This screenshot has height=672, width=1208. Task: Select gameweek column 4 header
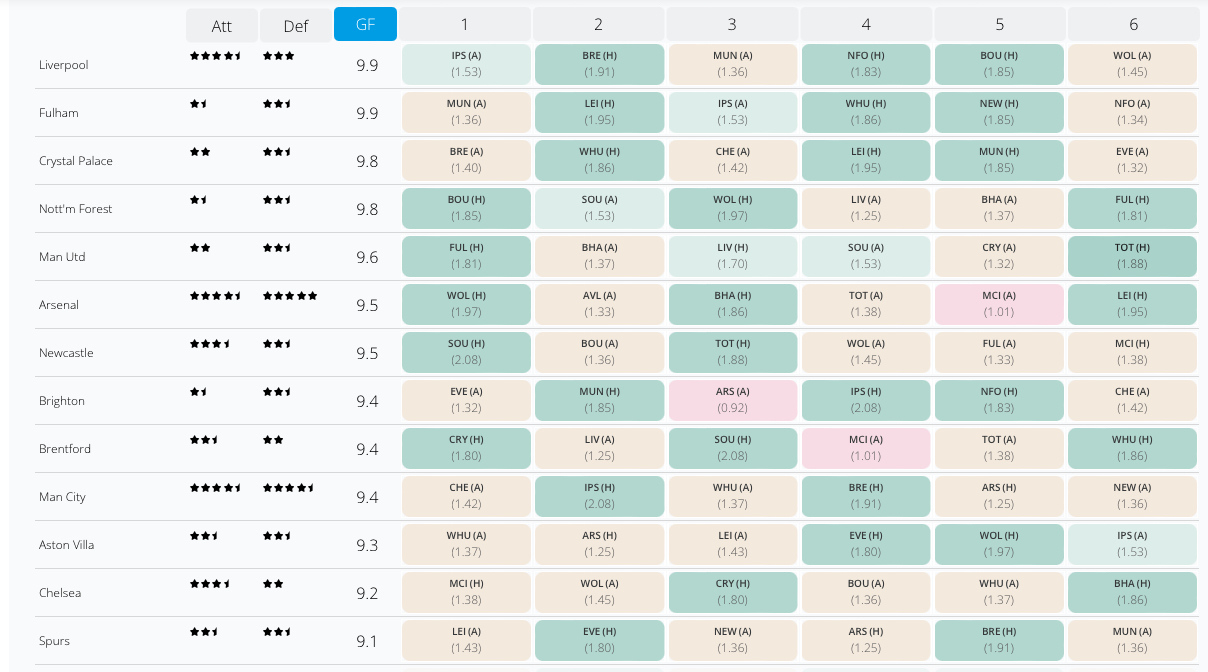pyautogui.click(x=866, y=24)
